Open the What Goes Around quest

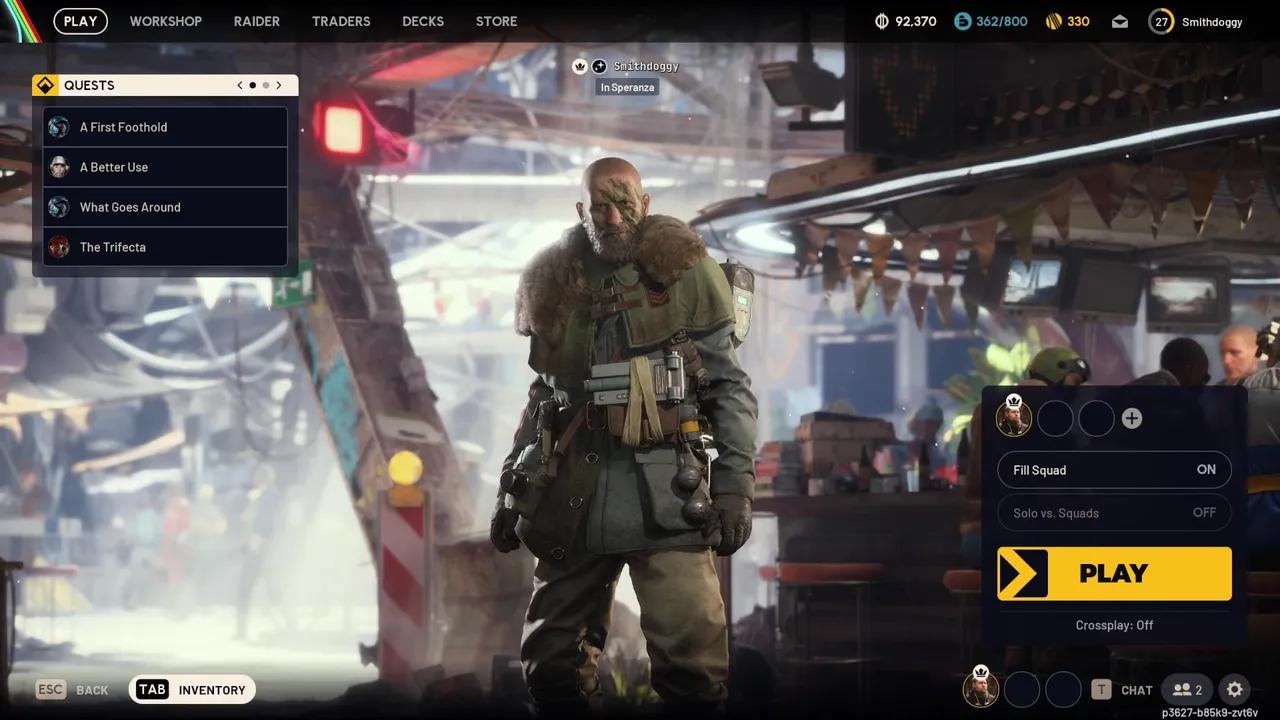tap(165, 207)
